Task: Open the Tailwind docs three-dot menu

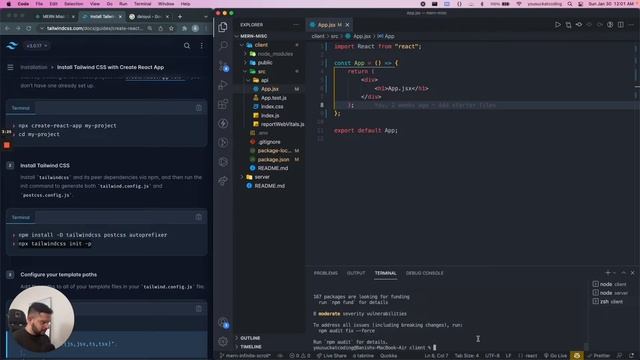Action: (202, 46)
